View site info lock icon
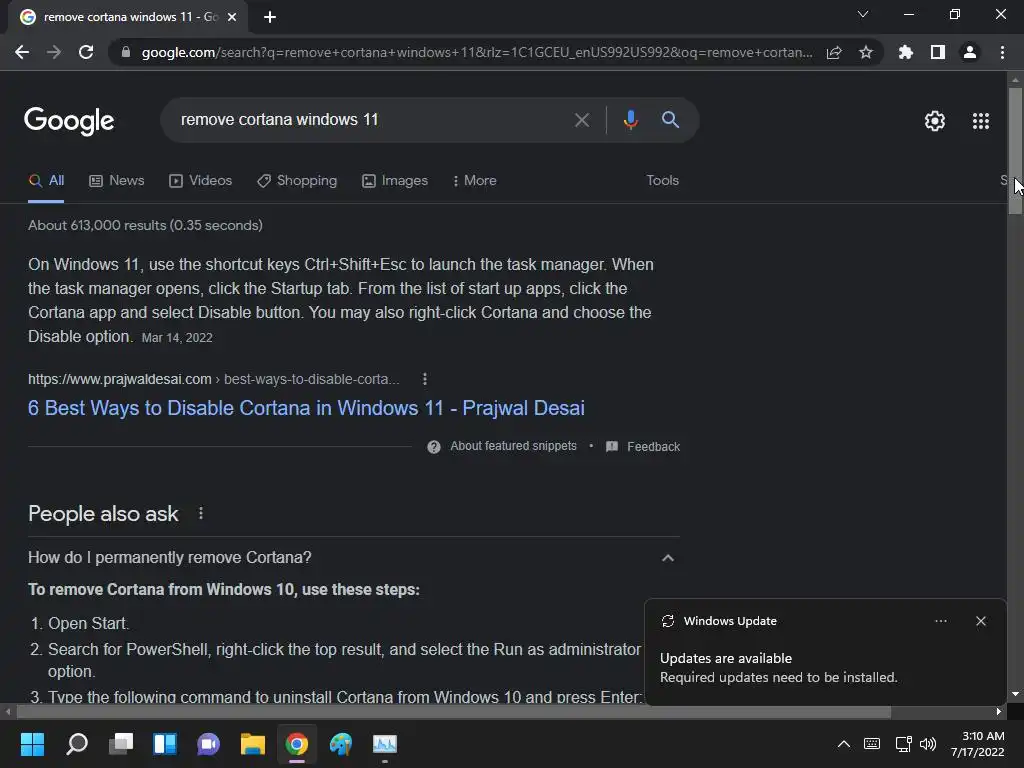The image size is (1024, 768). coord(126,52)
